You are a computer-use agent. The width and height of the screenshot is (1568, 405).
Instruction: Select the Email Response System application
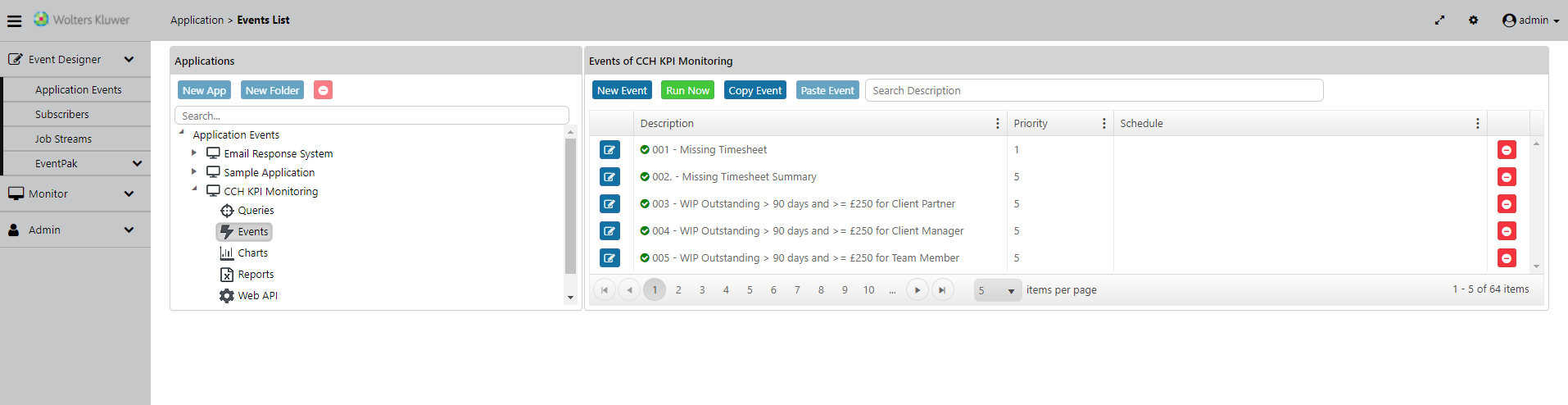click(270, 153)
